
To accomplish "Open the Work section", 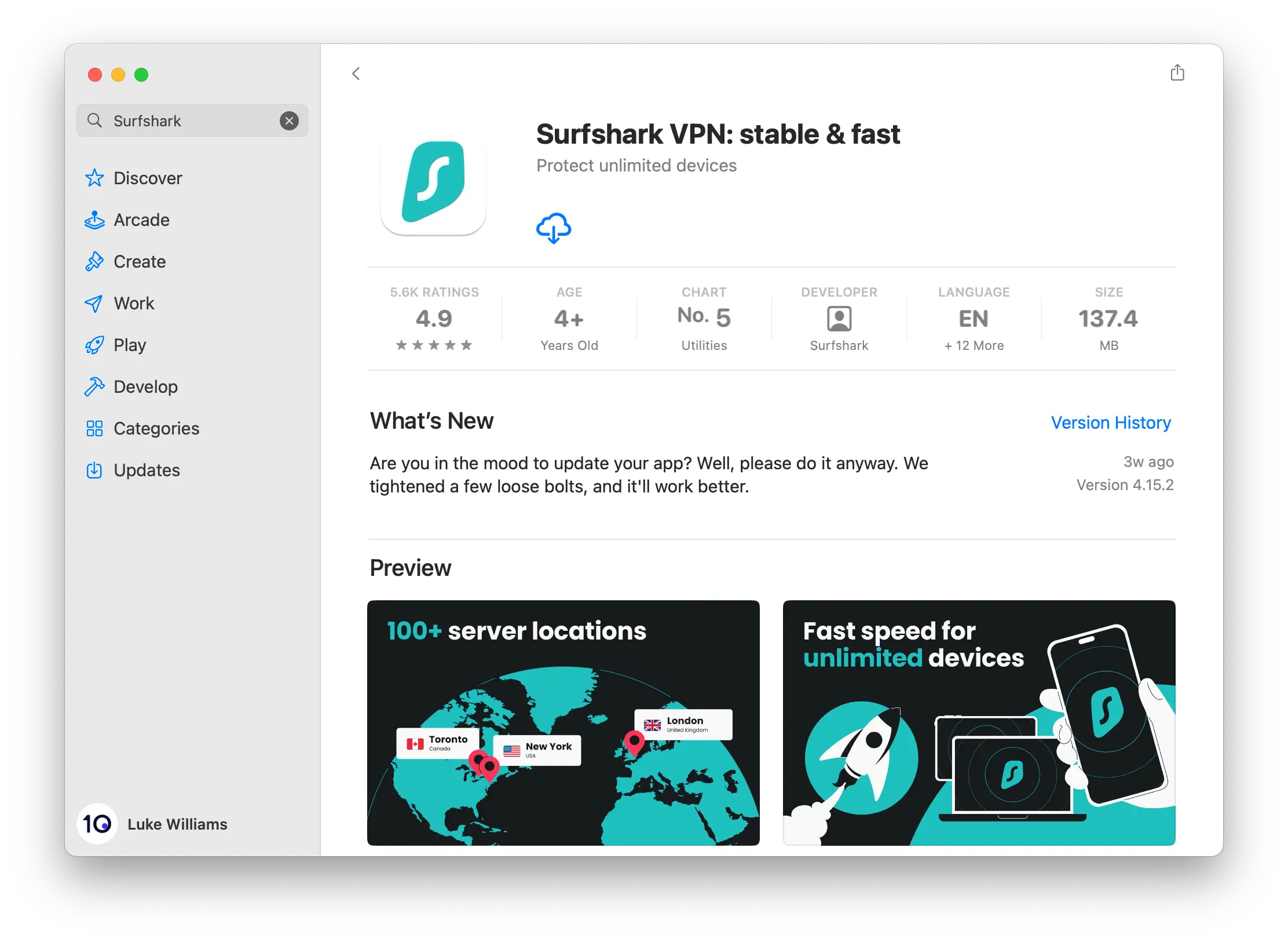I will 134,303.
